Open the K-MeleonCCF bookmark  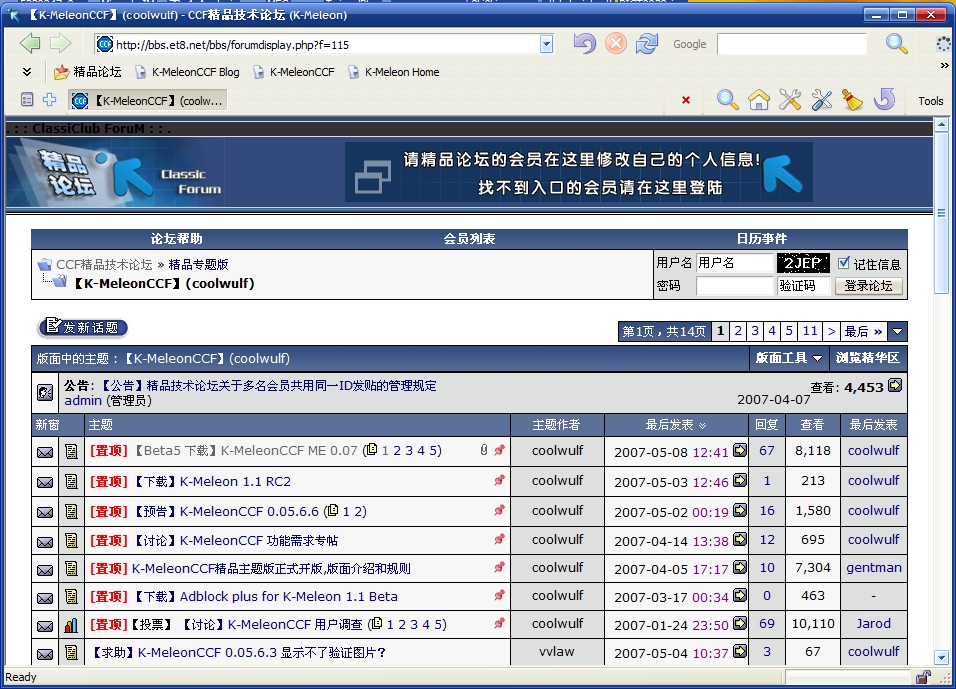(x=294, y=72)
